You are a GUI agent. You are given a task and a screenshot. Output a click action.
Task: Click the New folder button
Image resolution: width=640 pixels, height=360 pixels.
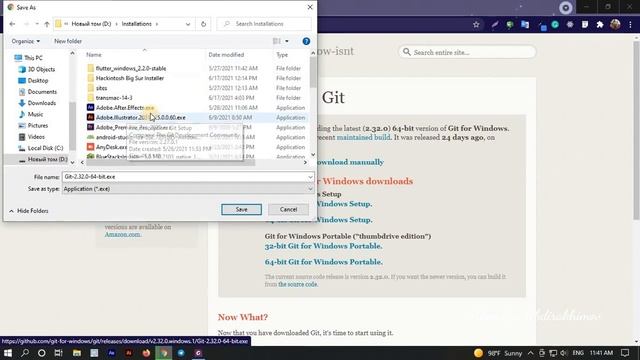point(68,41)
